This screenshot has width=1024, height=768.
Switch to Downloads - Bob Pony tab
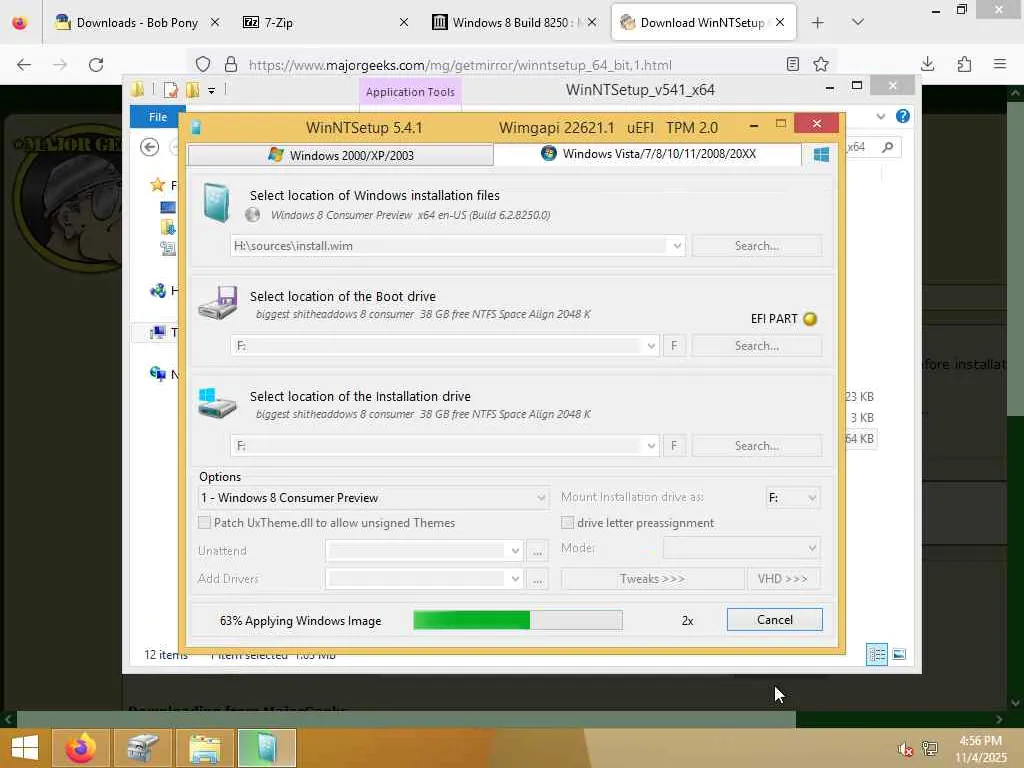(x=136, y=22)
